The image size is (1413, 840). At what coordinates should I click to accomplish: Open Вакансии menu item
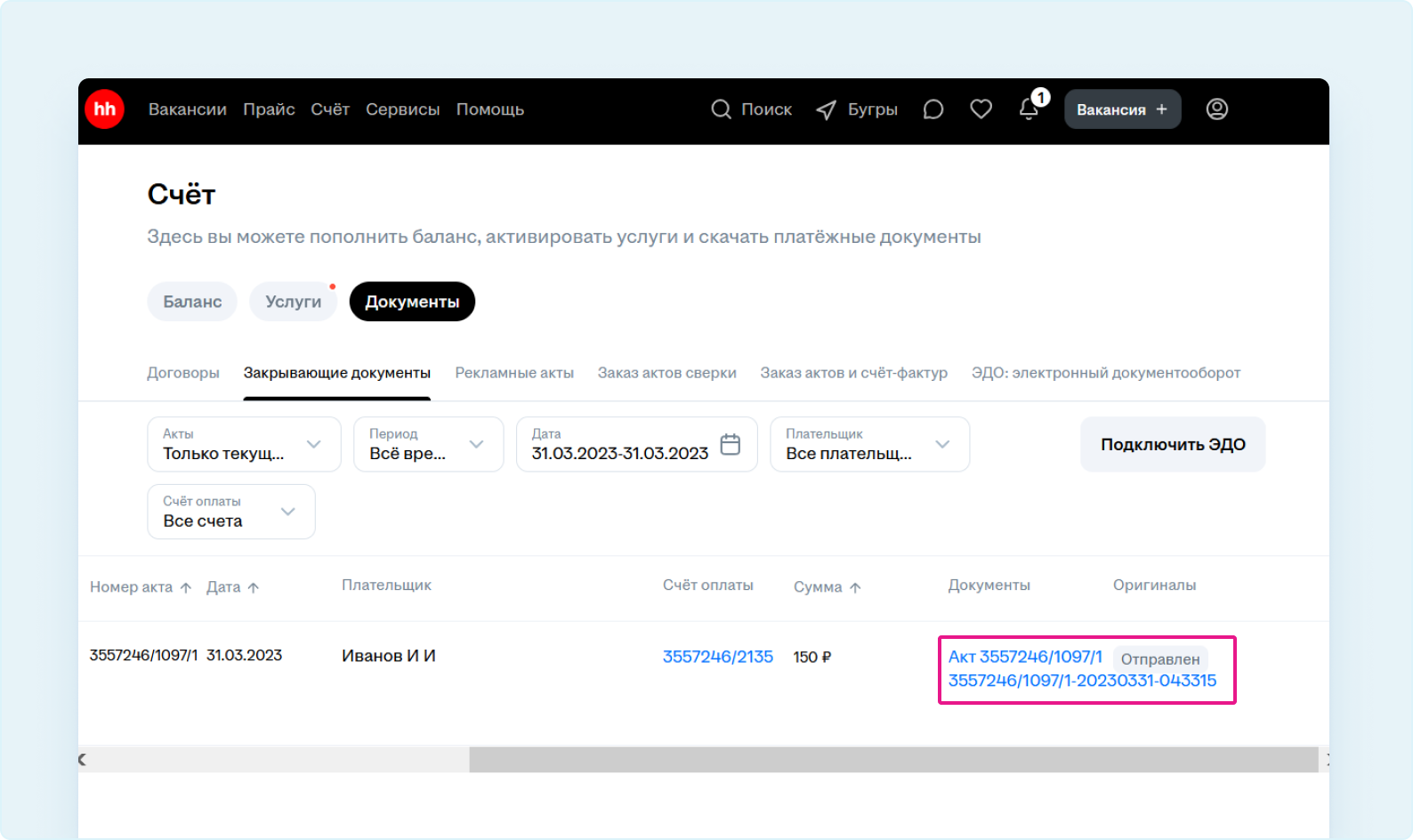(188, 109)
